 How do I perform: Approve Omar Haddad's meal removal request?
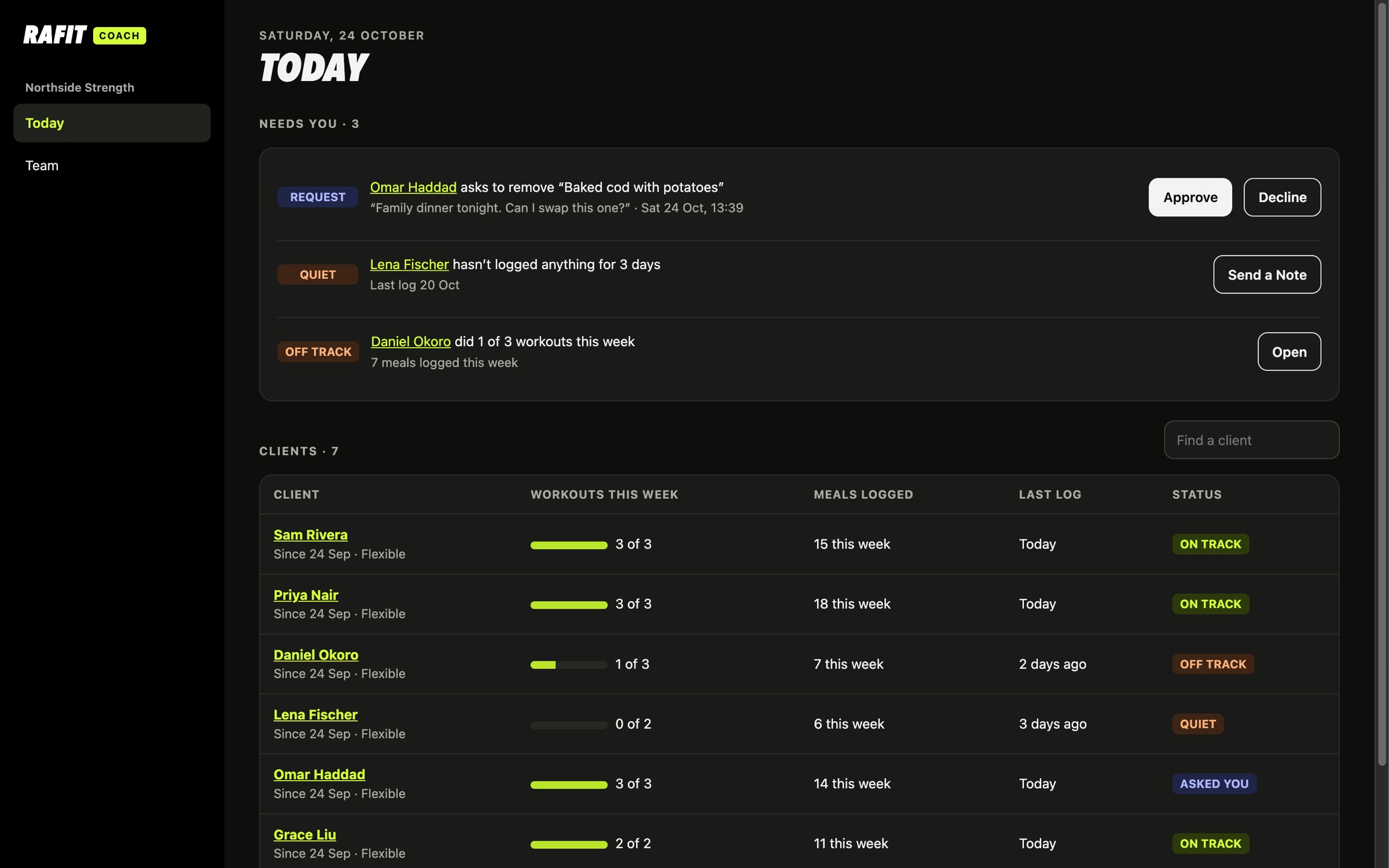coord(1190,197)
